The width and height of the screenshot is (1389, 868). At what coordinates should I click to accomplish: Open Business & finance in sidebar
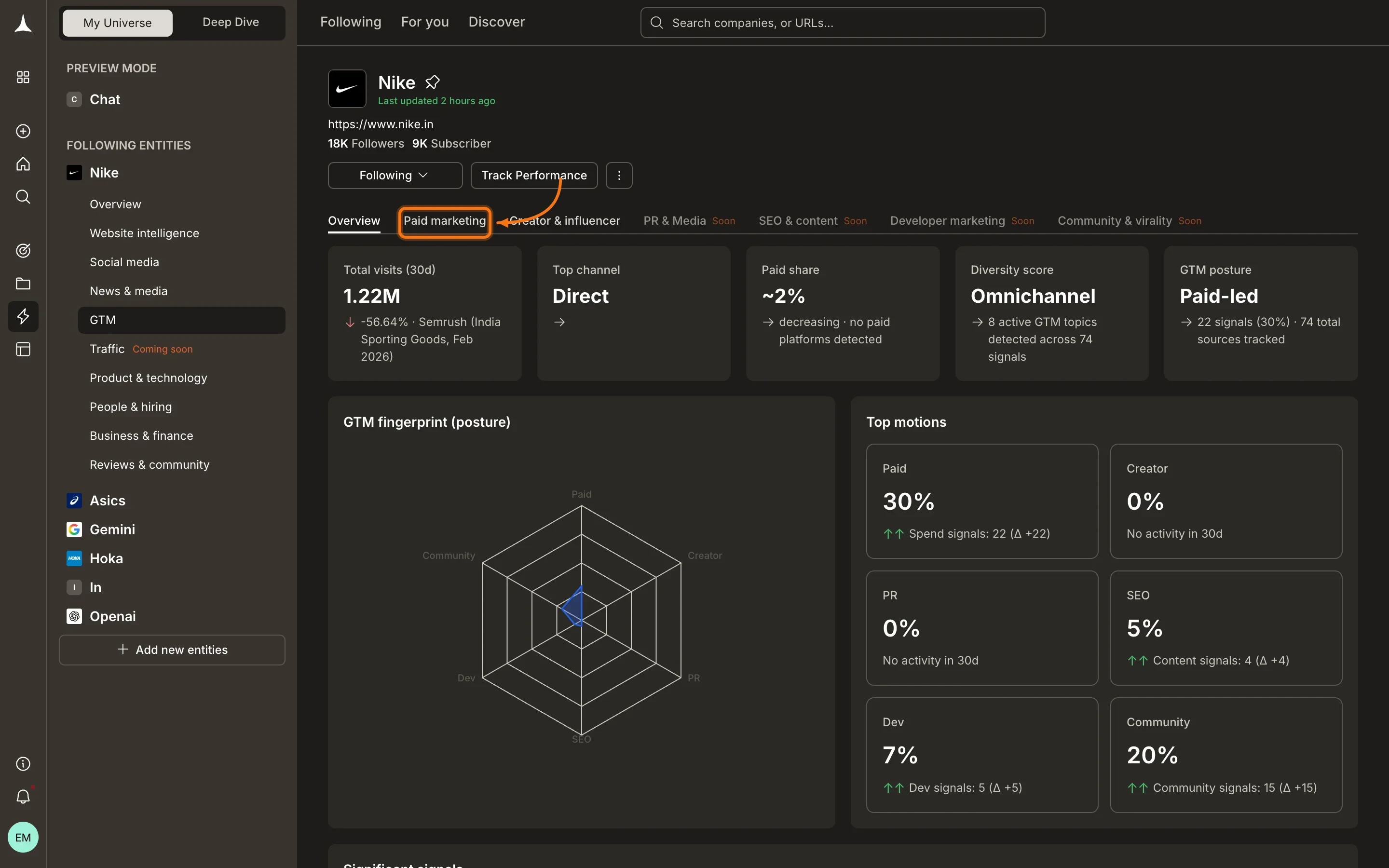[142, 436]
